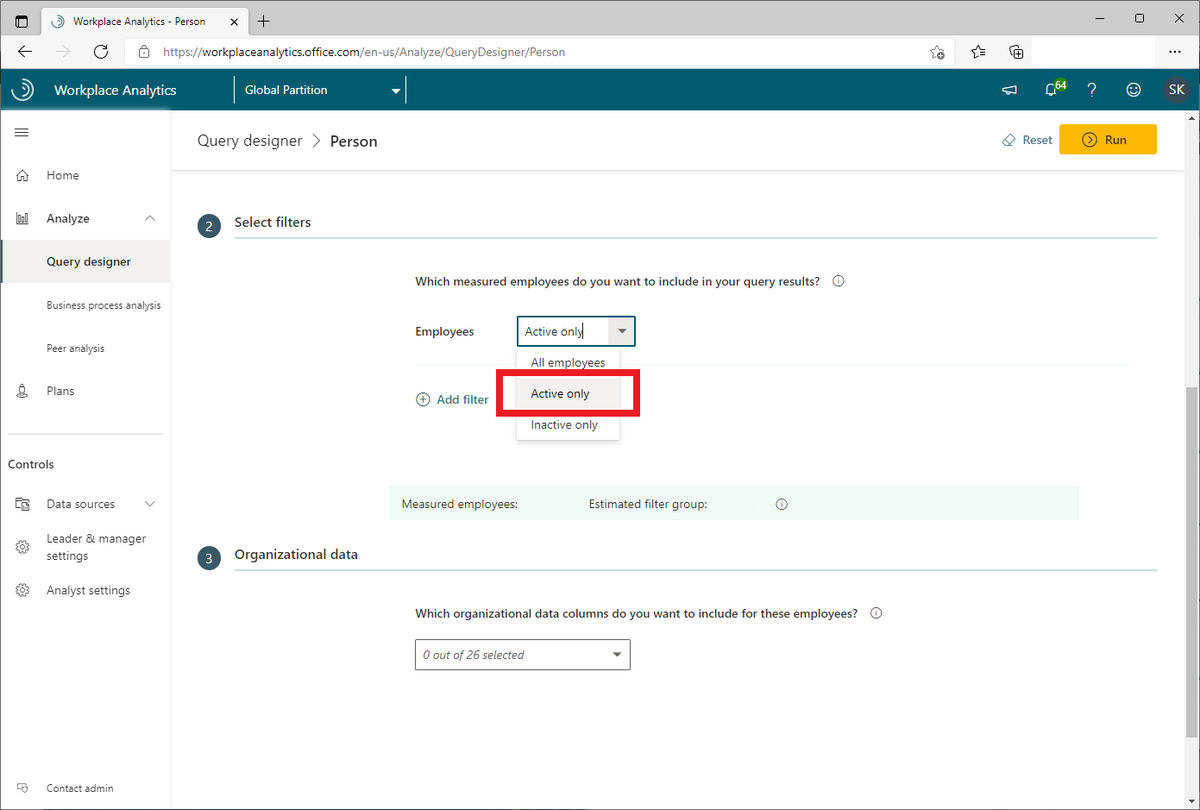Click info icon beside Estimated filter group
This screenshot has width=1200, height=810.
pos(781,505)
